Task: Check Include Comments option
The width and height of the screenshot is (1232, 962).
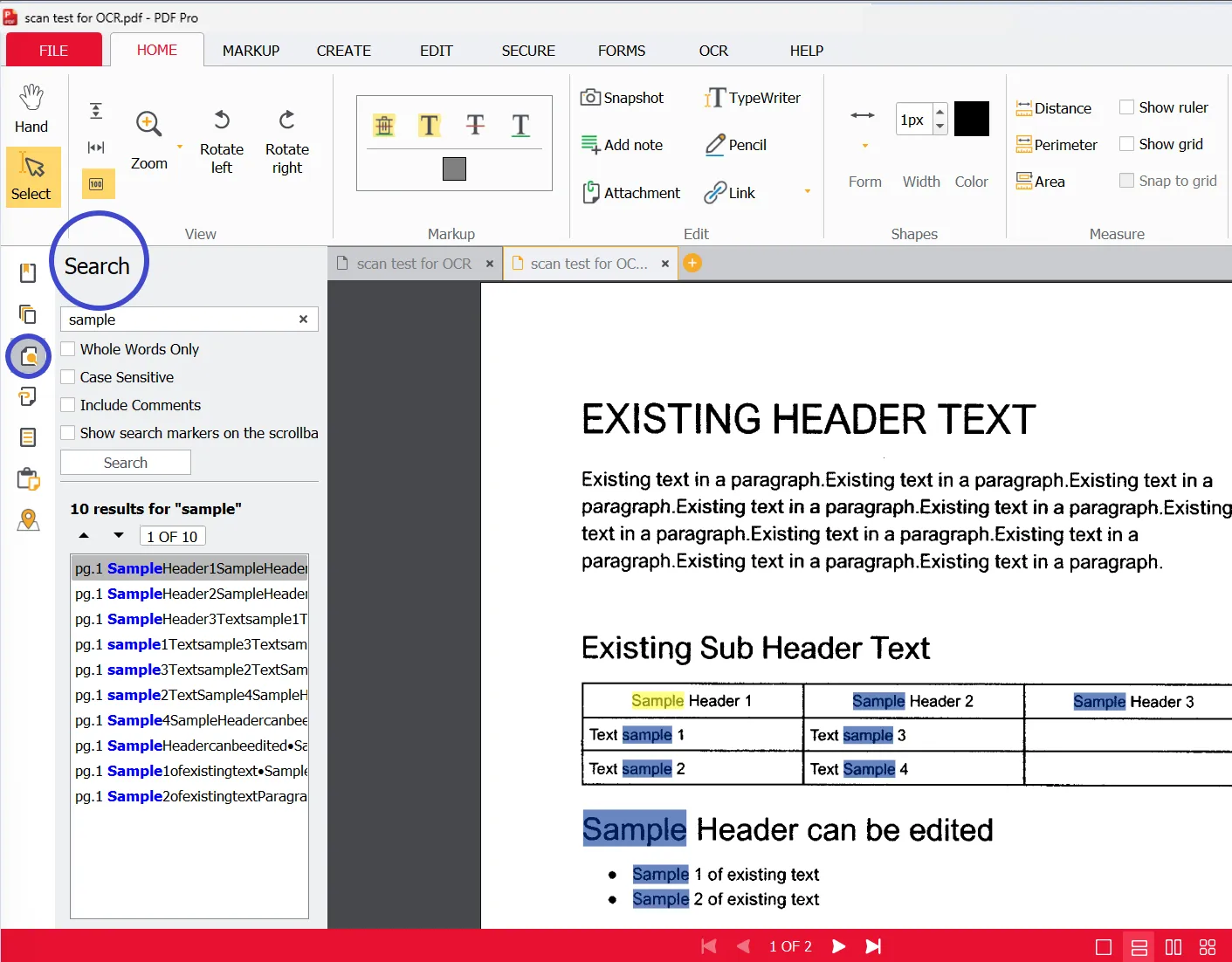Action: click(67, 405)
